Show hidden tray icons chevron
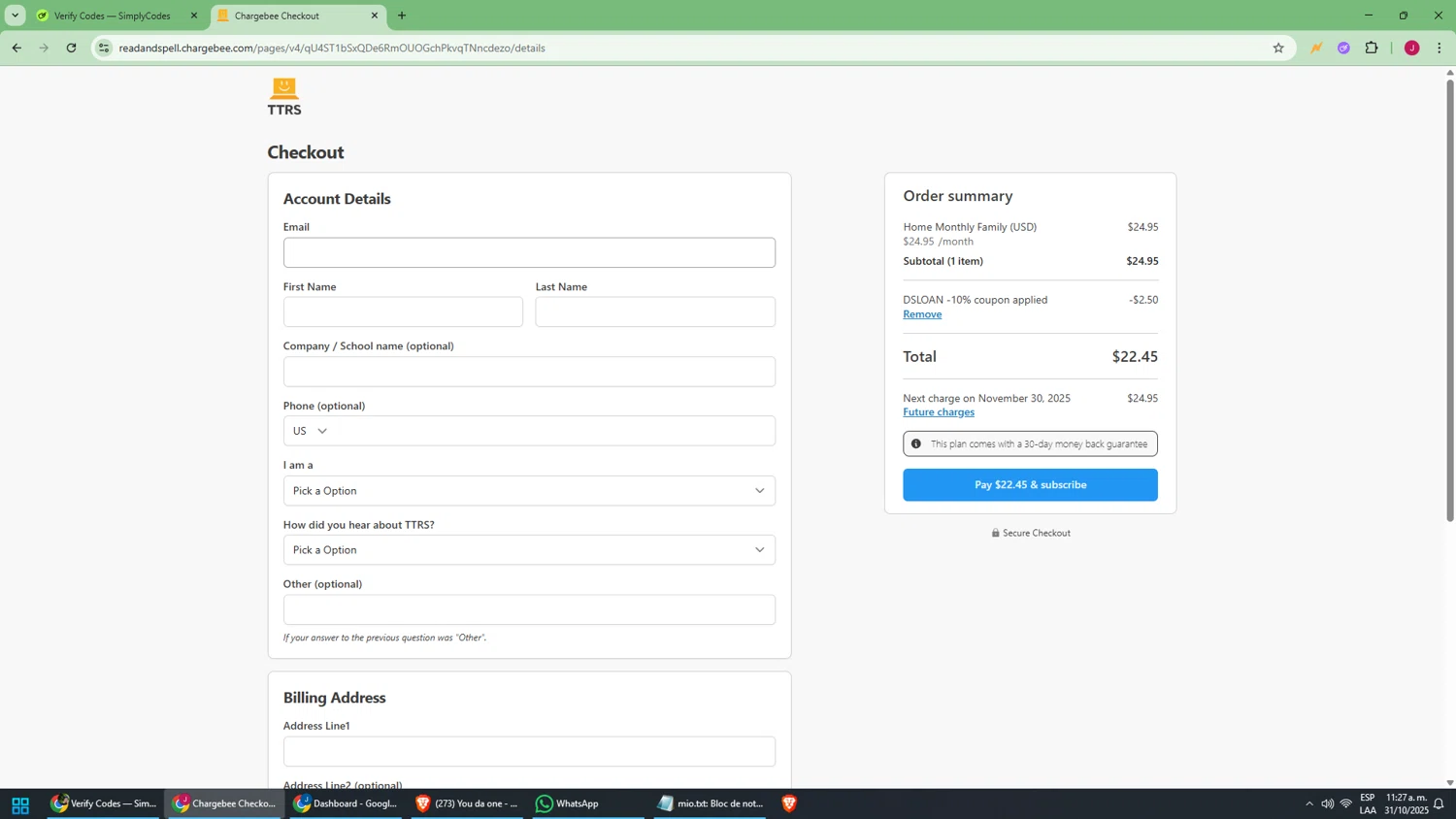 [x=1308, y=803]
